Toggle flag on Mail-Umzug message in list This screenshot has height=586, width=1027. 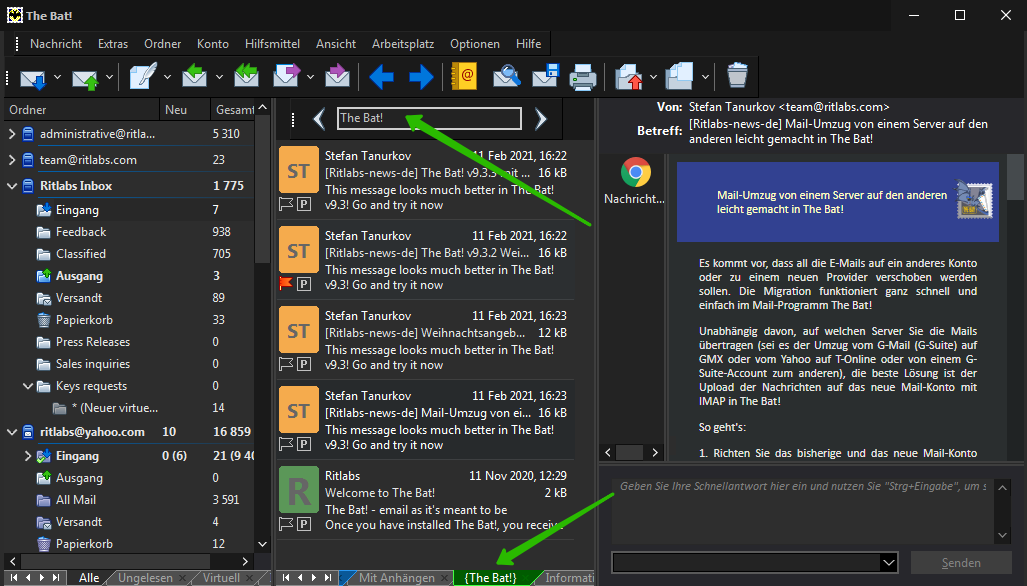click(x=286, y=443)
